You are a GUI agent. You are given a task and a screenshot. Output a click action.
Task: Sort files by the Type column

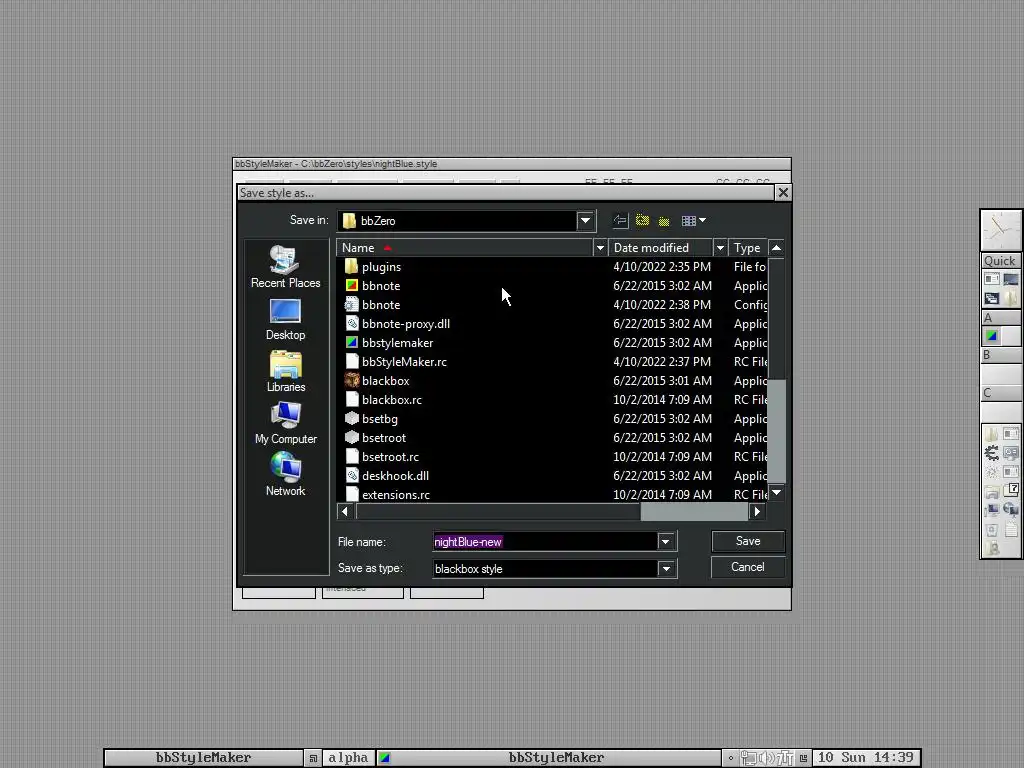[748, 248]
